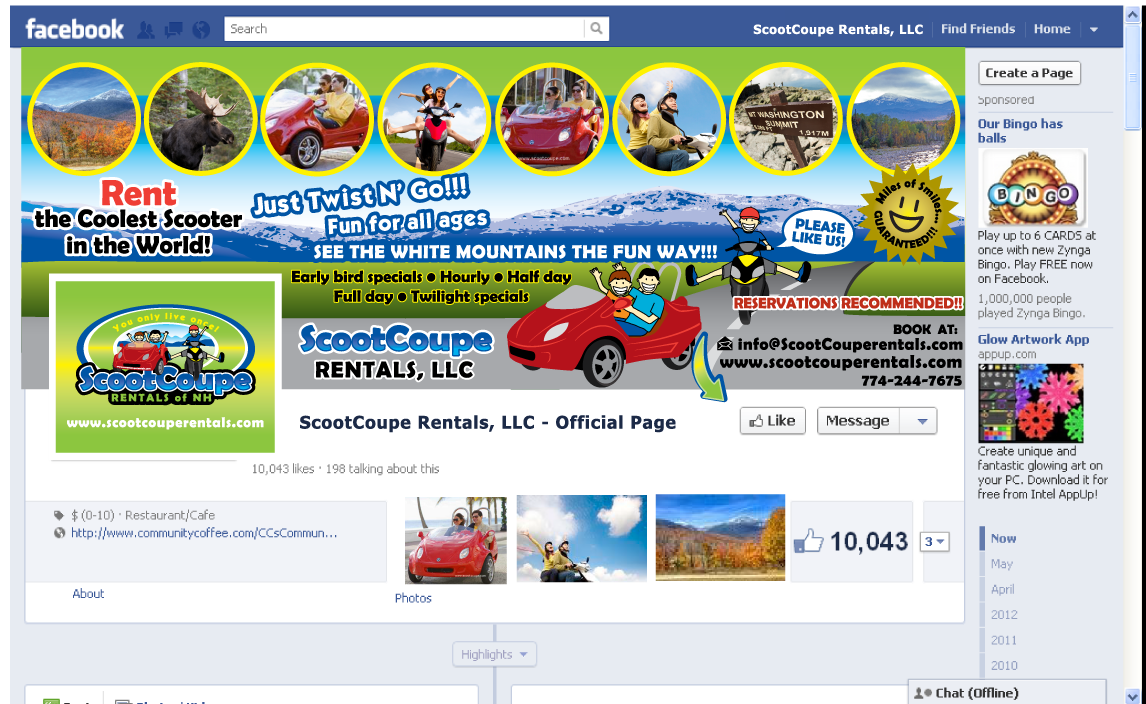This screenshot has height=704, width=1146.
Task: Open messages icon in top bar
Action: coord(173,30)
